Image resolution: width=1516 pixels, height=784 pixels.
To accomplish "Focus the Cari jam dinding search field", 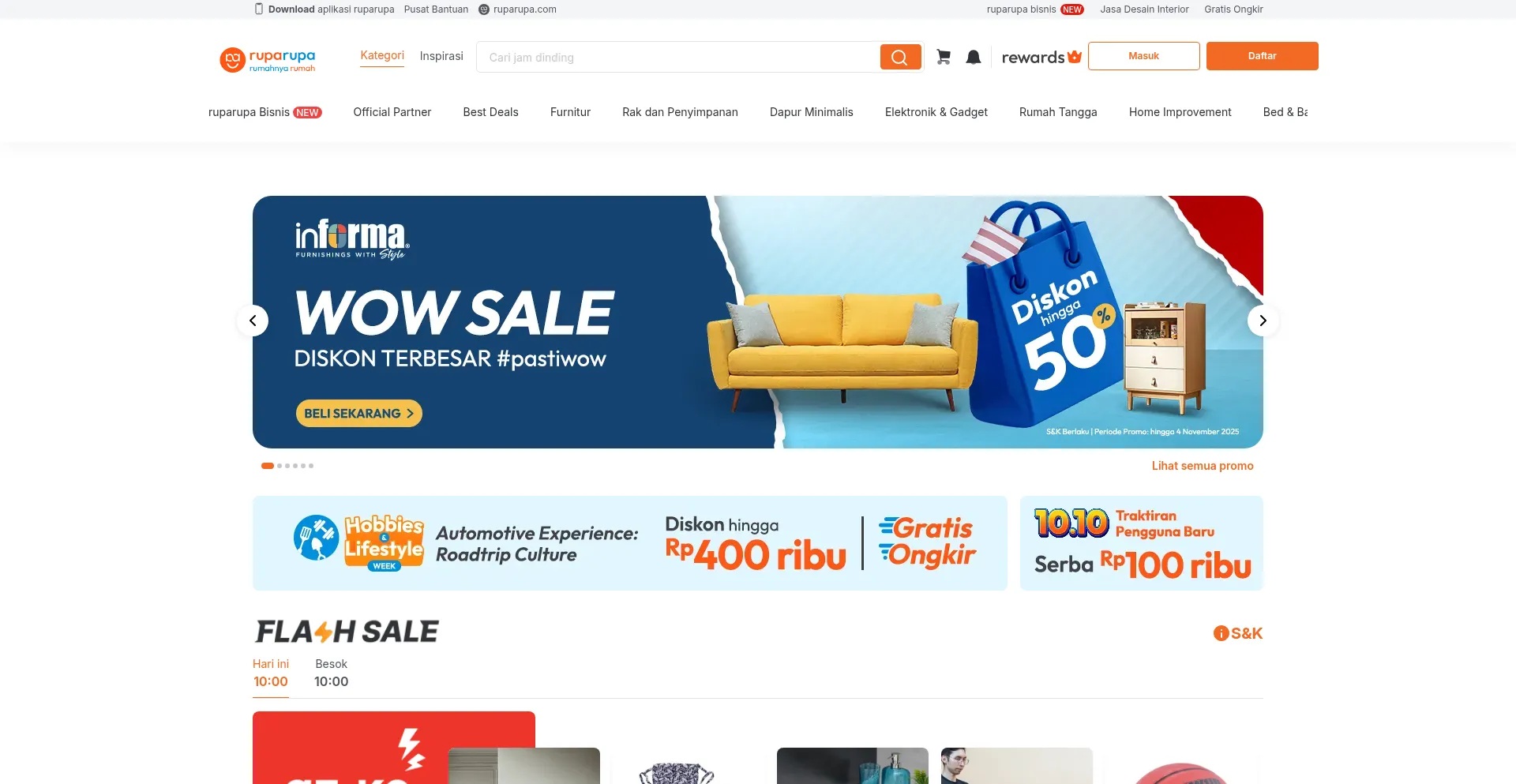I will coord(679,57).
